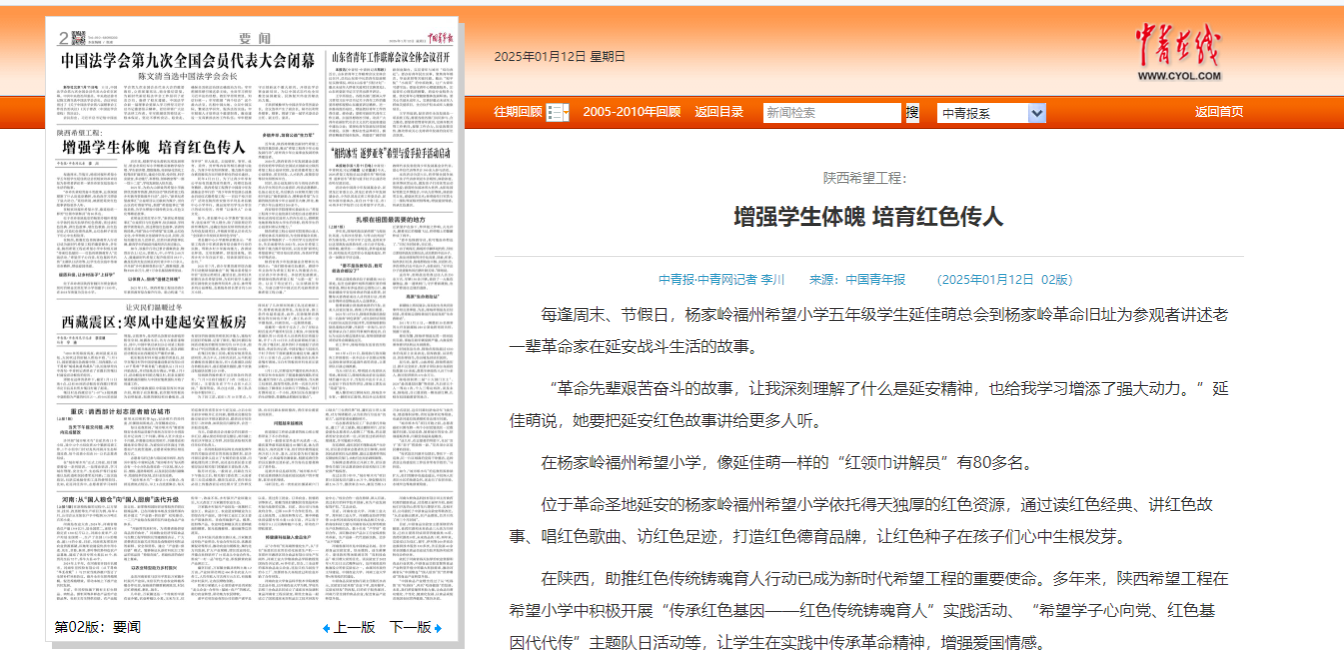Open 西藏震区:寒风中建起安置板房 article on page
1344x660 pixels.
153,320
